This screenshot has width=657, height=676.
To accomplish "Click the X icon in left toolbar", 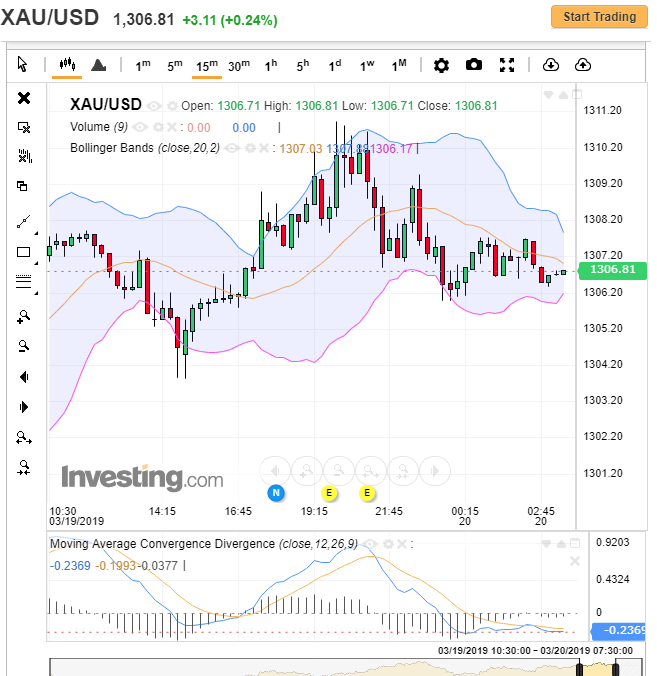I will coord(24,98).
